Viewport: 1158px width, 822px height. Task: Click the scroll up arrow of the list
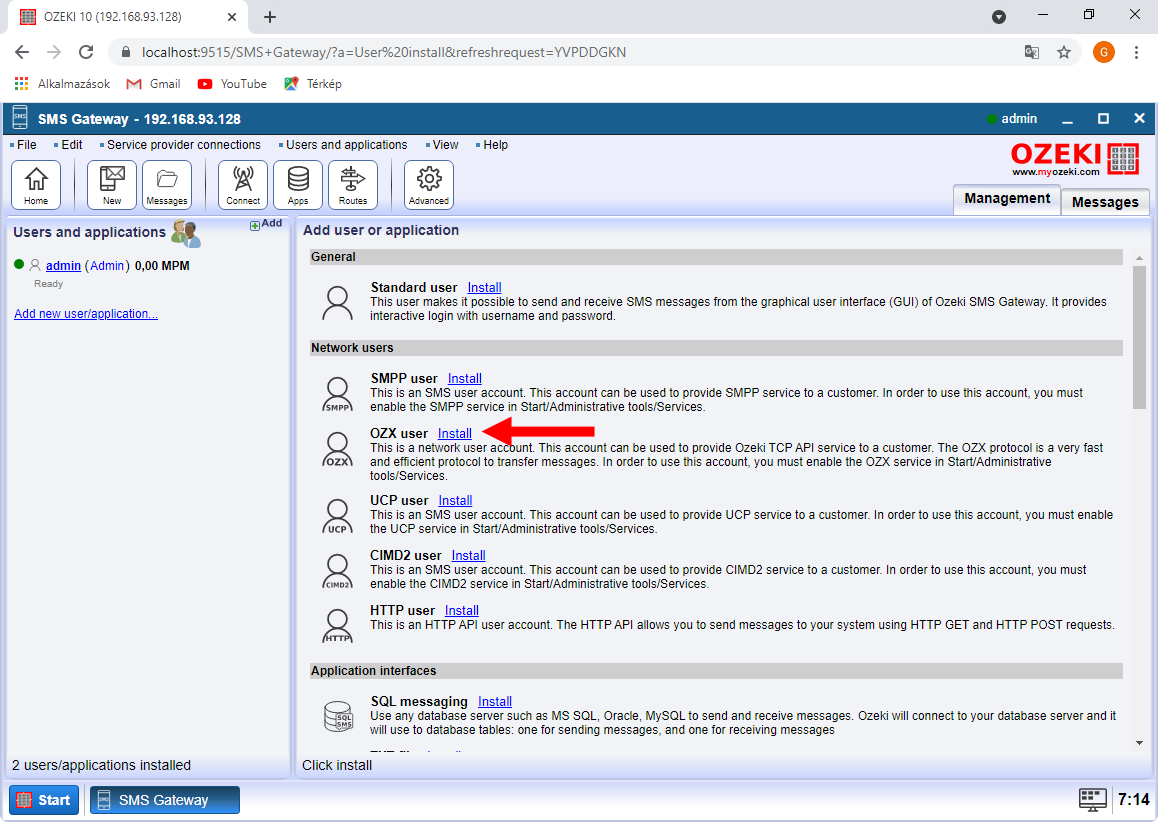click(x=1140, y=258)
